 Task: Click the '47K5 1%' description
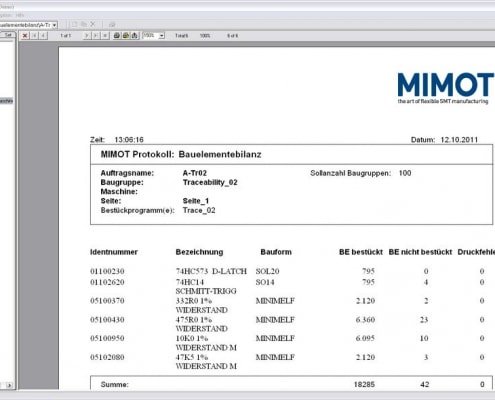tap(192, 357)
